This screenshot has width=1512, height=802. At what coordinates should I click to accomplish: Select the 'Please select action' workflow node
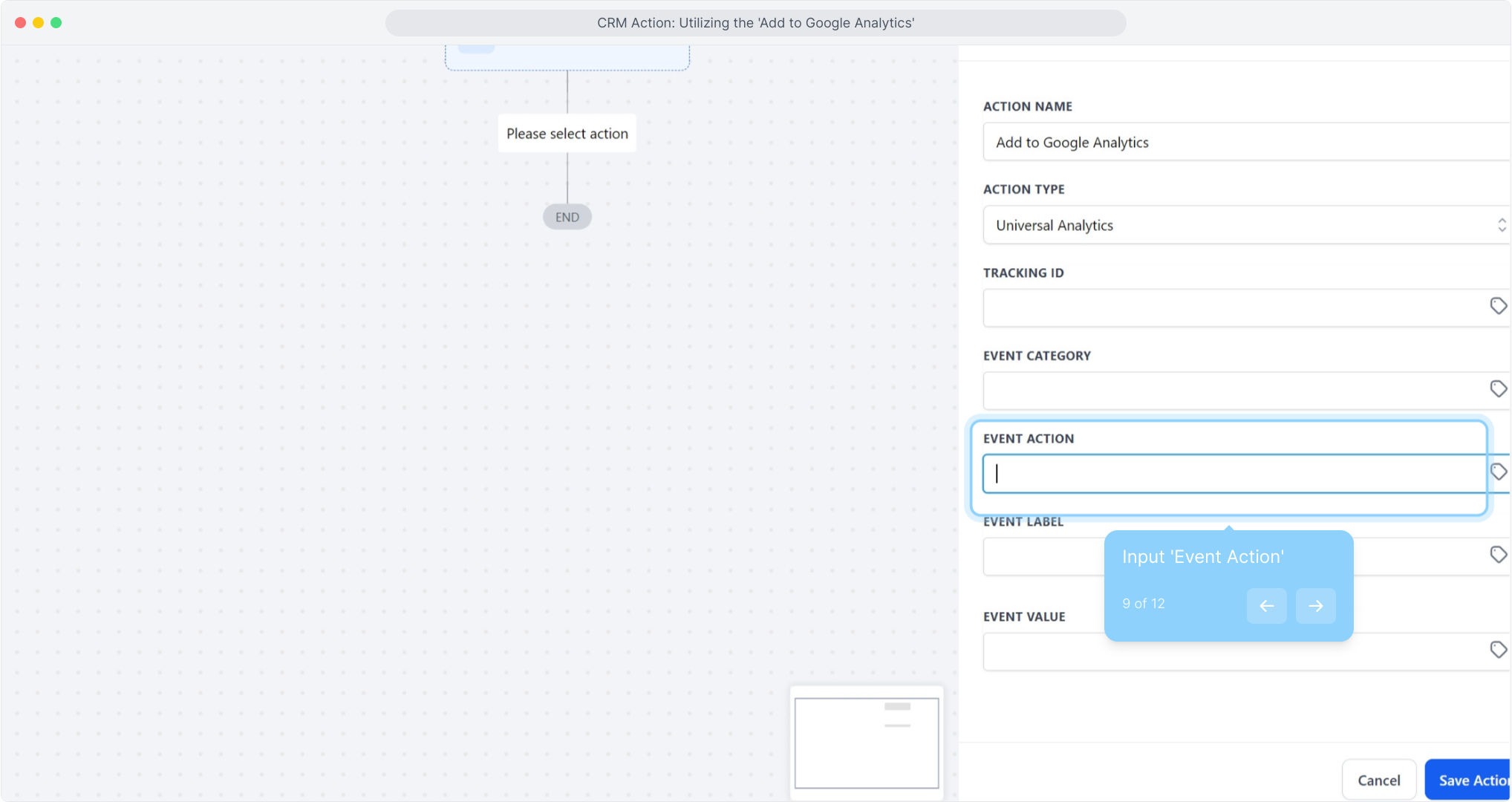[567, 134]
